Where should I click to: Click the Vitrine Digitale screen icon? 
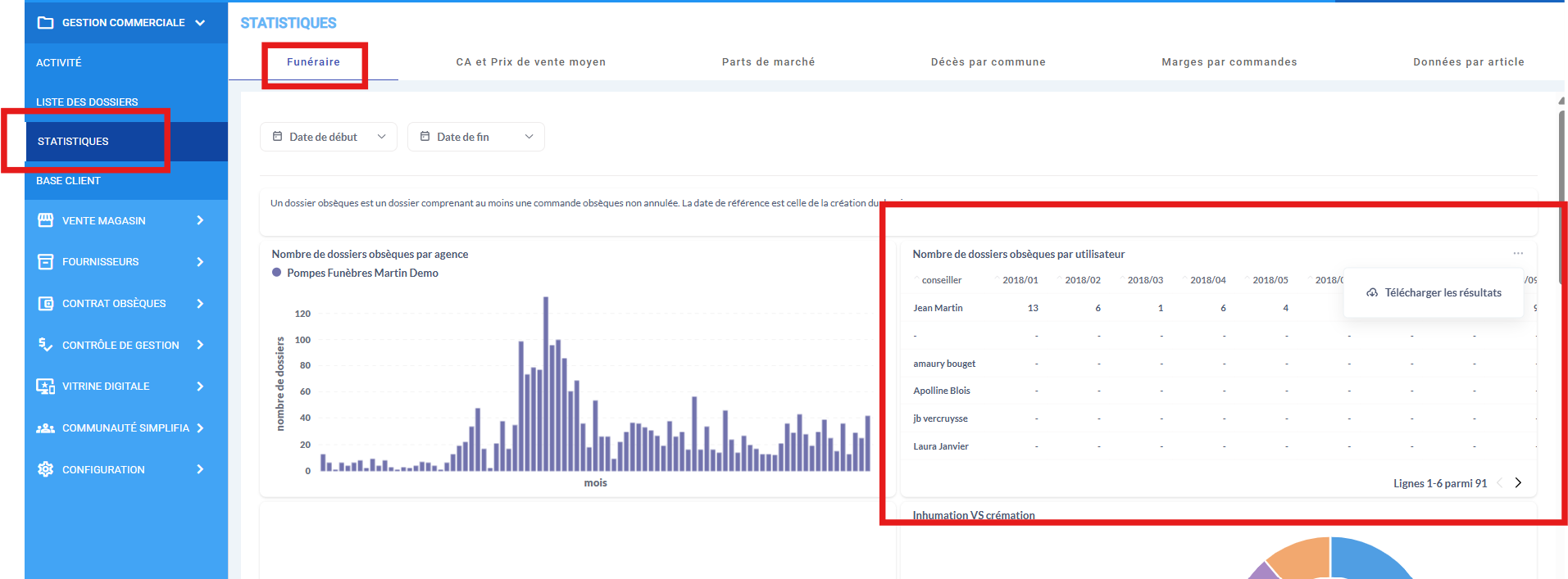[46, 387]
